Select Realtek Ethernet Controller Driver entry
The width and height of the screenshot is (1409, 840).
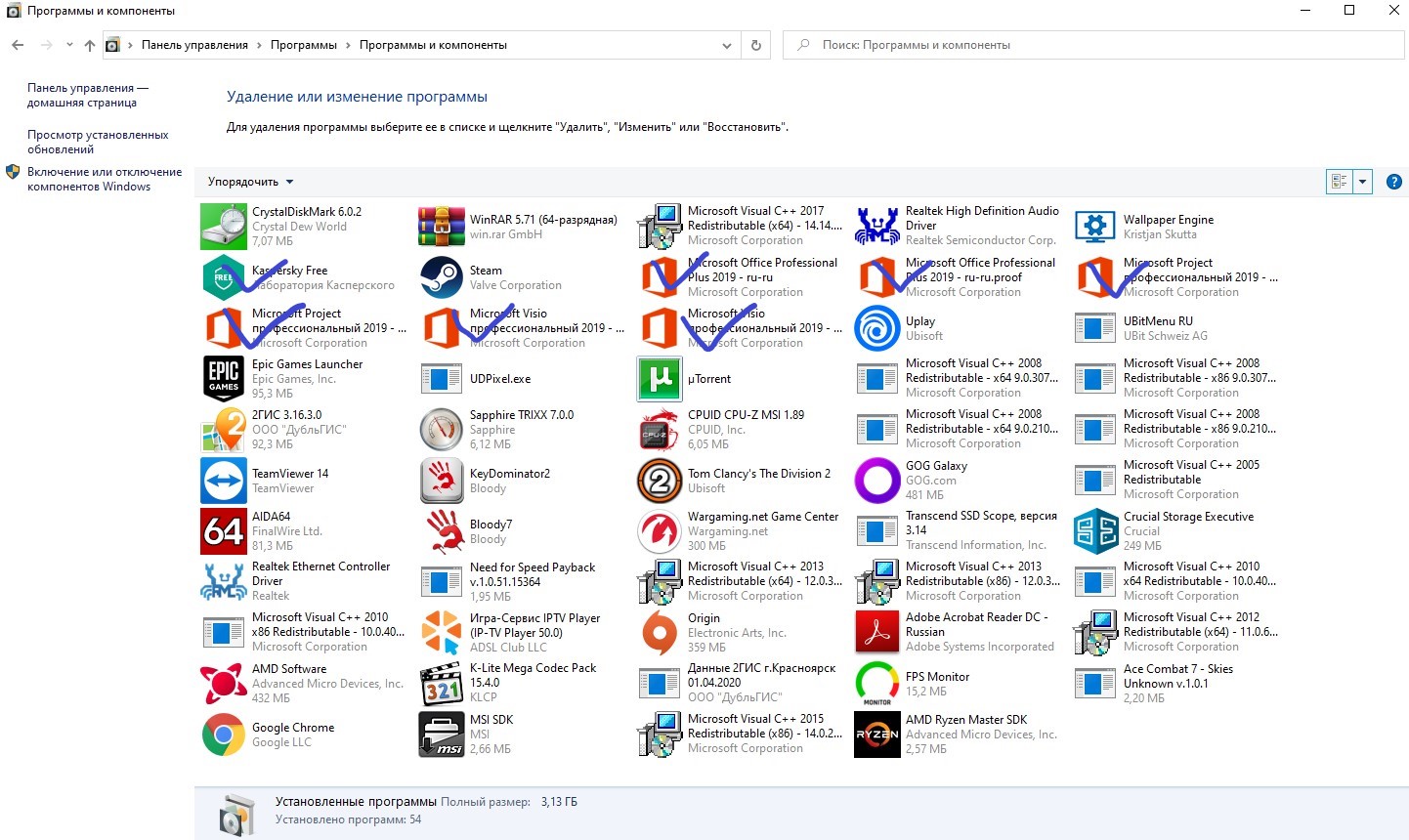pos(304,582)
